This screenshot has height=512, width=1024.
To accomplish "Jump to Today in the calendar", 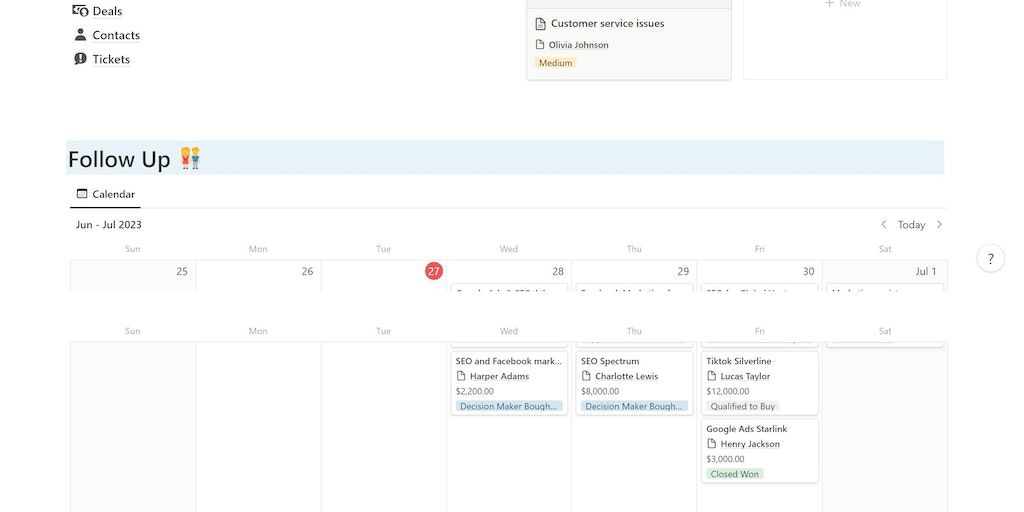I will click(911, 225).
